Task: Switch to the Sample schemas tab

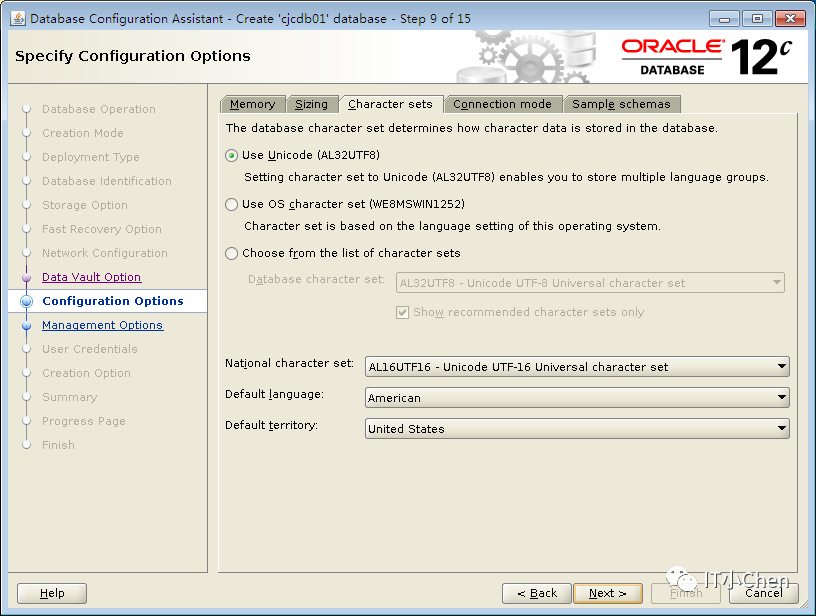Action: pyautogui.click(x=621, y=104)
